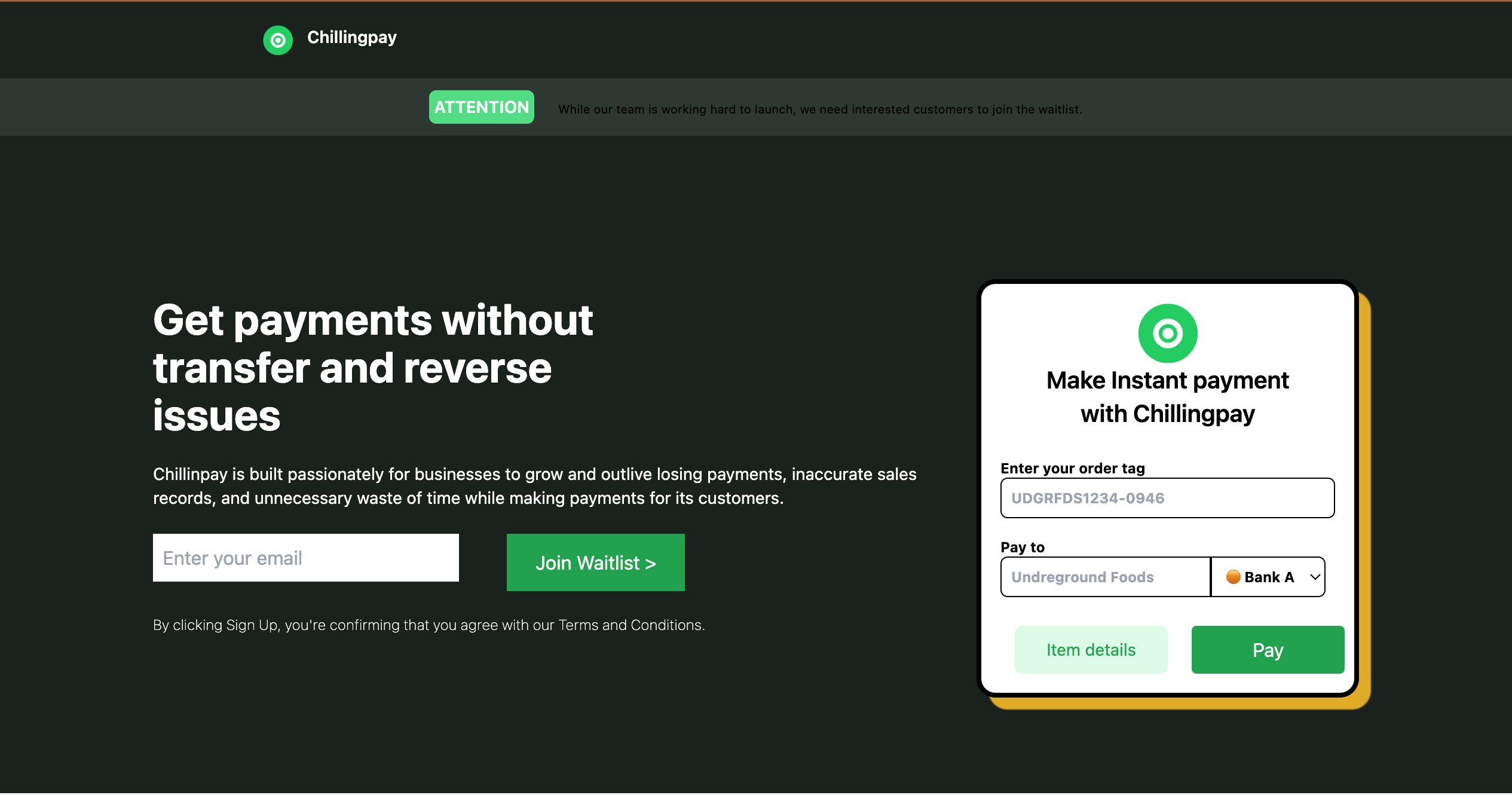
Task: Click the ATTENTION badge in the banner
Action: pos(482,107)
